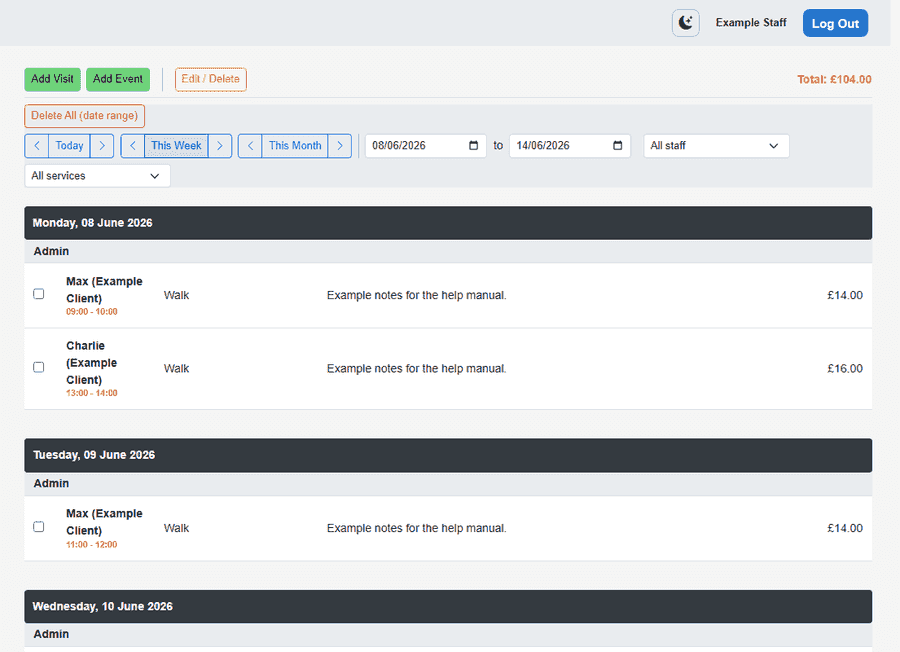Screen dimensions: 900x652
Task: Click Admin label under Wednesday header
Action: click(51, 634)
